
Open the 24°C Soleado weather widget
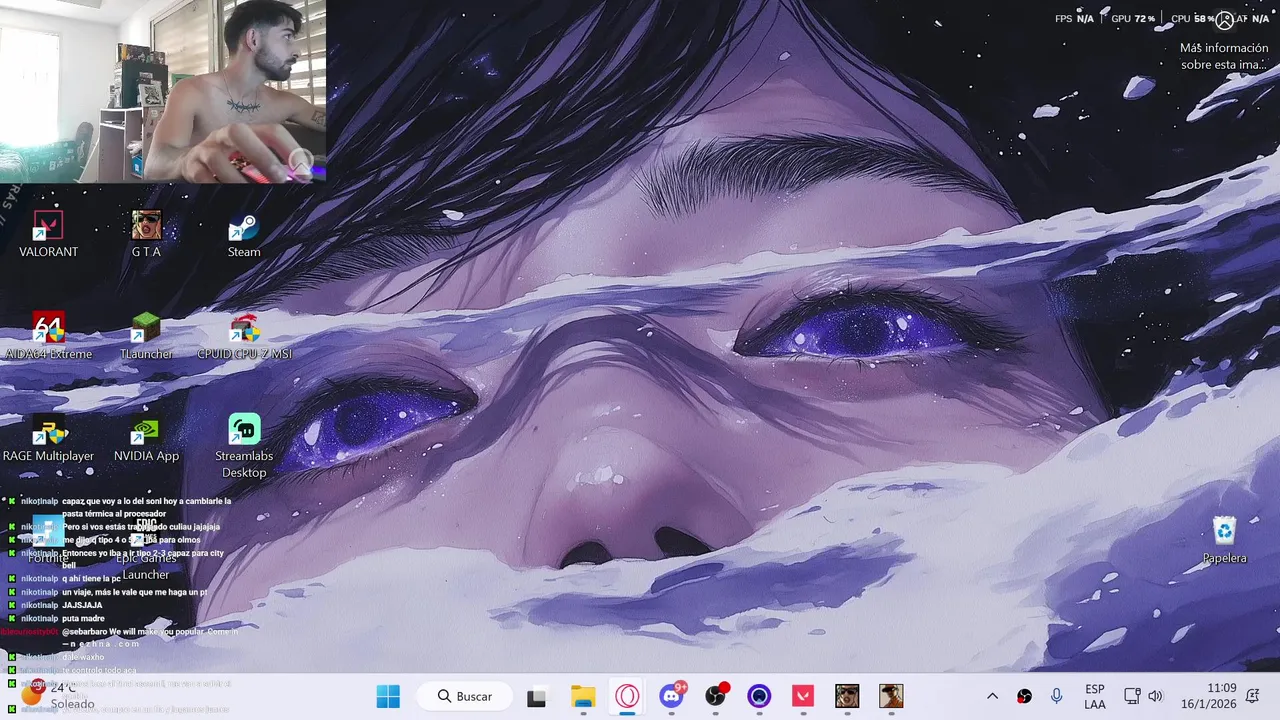[x=58, y=696]
